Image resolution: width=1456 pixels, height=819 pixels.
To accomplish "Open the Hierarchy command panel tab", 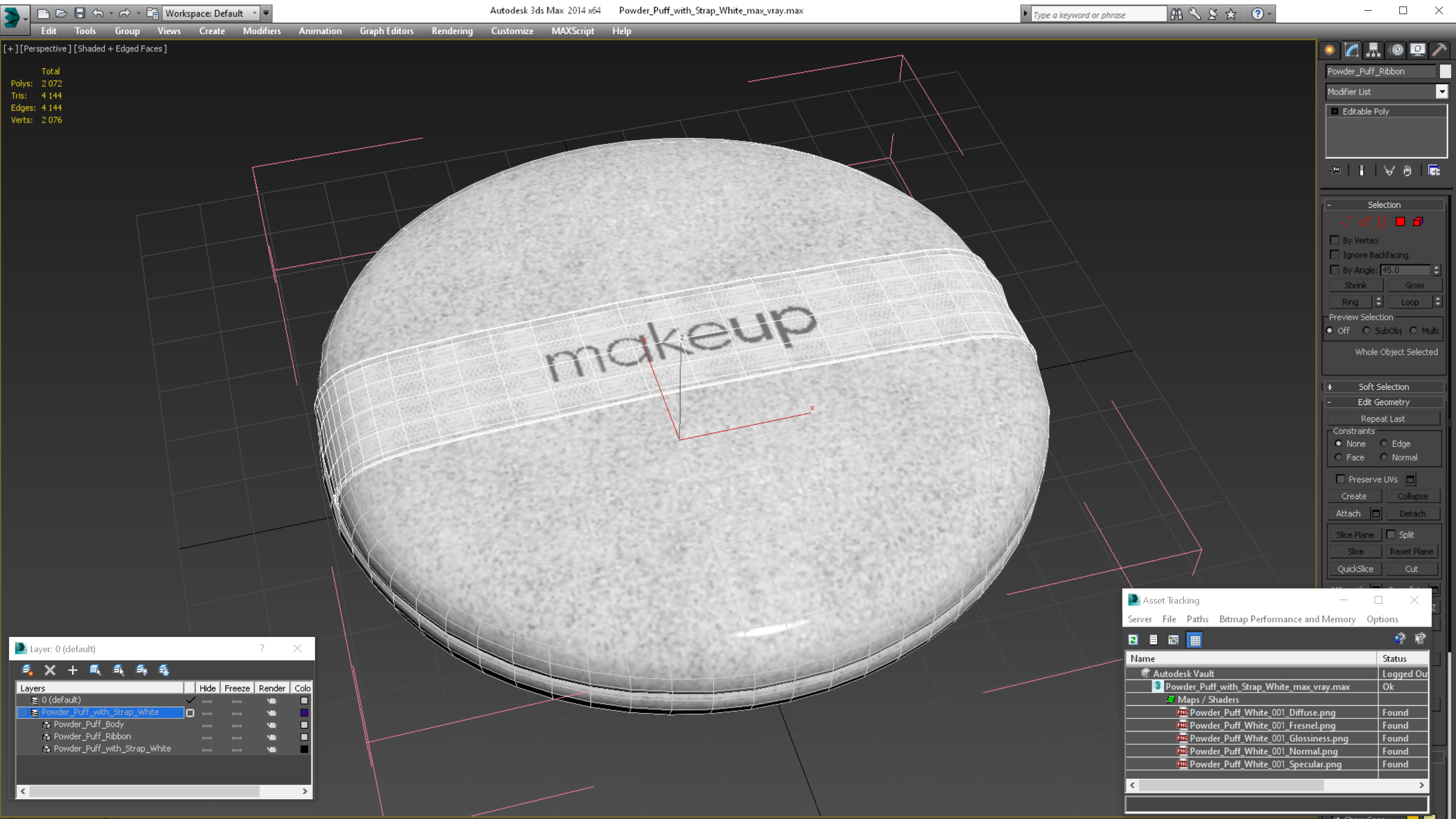I will point(1374,51).
